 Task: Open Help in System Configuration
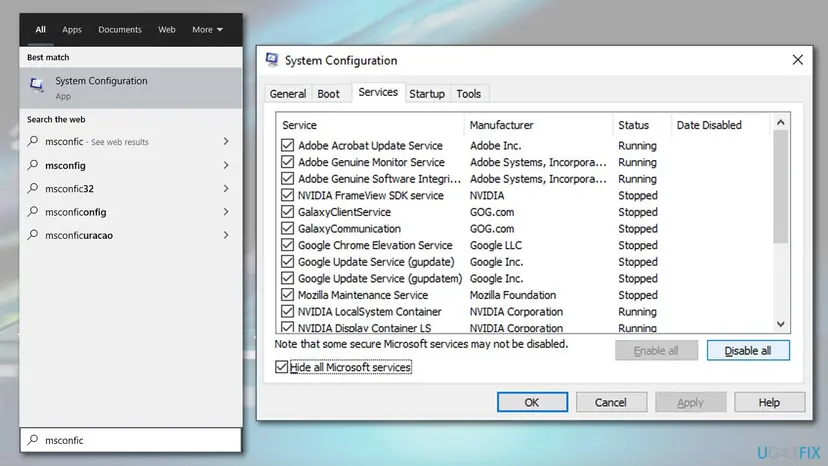[769, 402]
